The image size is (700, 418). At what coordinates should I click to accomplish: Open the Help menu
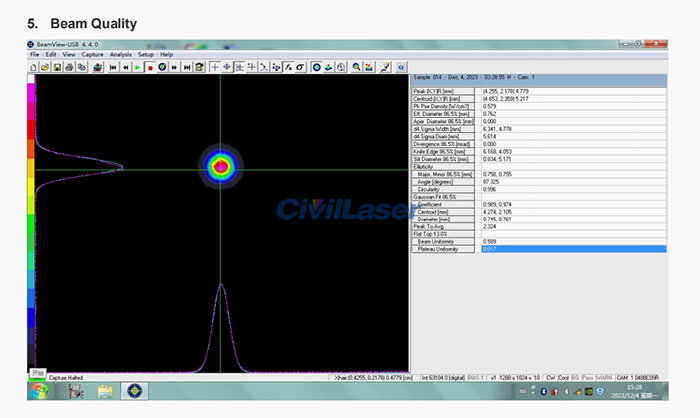[167, 54]
